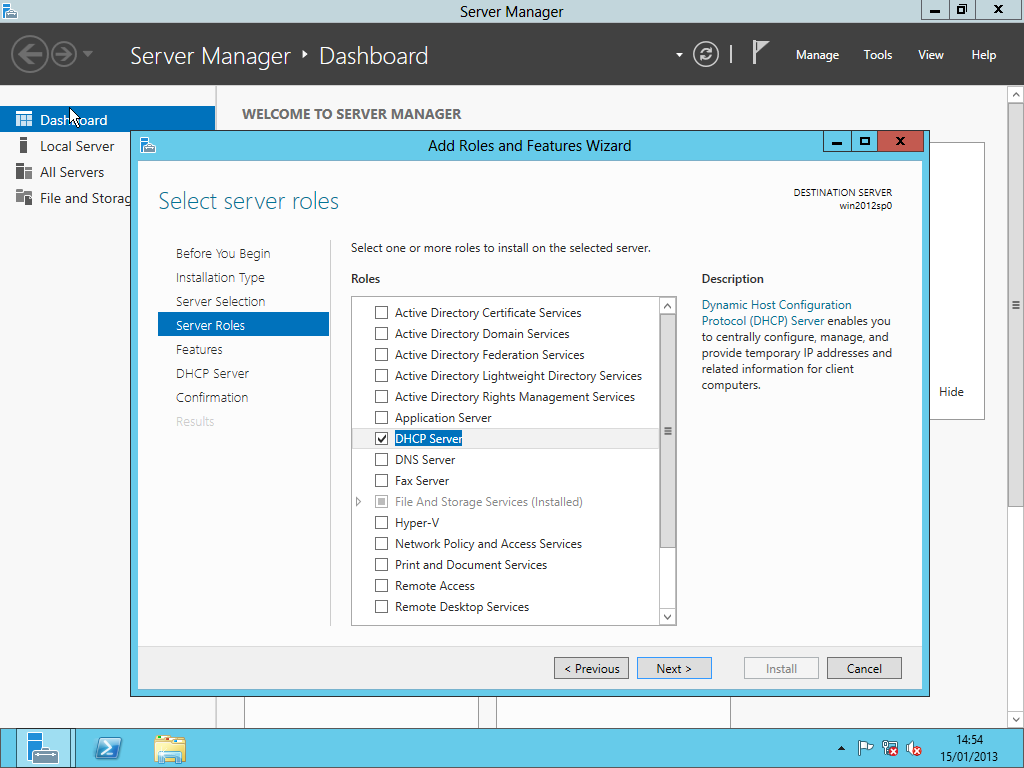Click the back navigation arrow

tap(30, 54)
